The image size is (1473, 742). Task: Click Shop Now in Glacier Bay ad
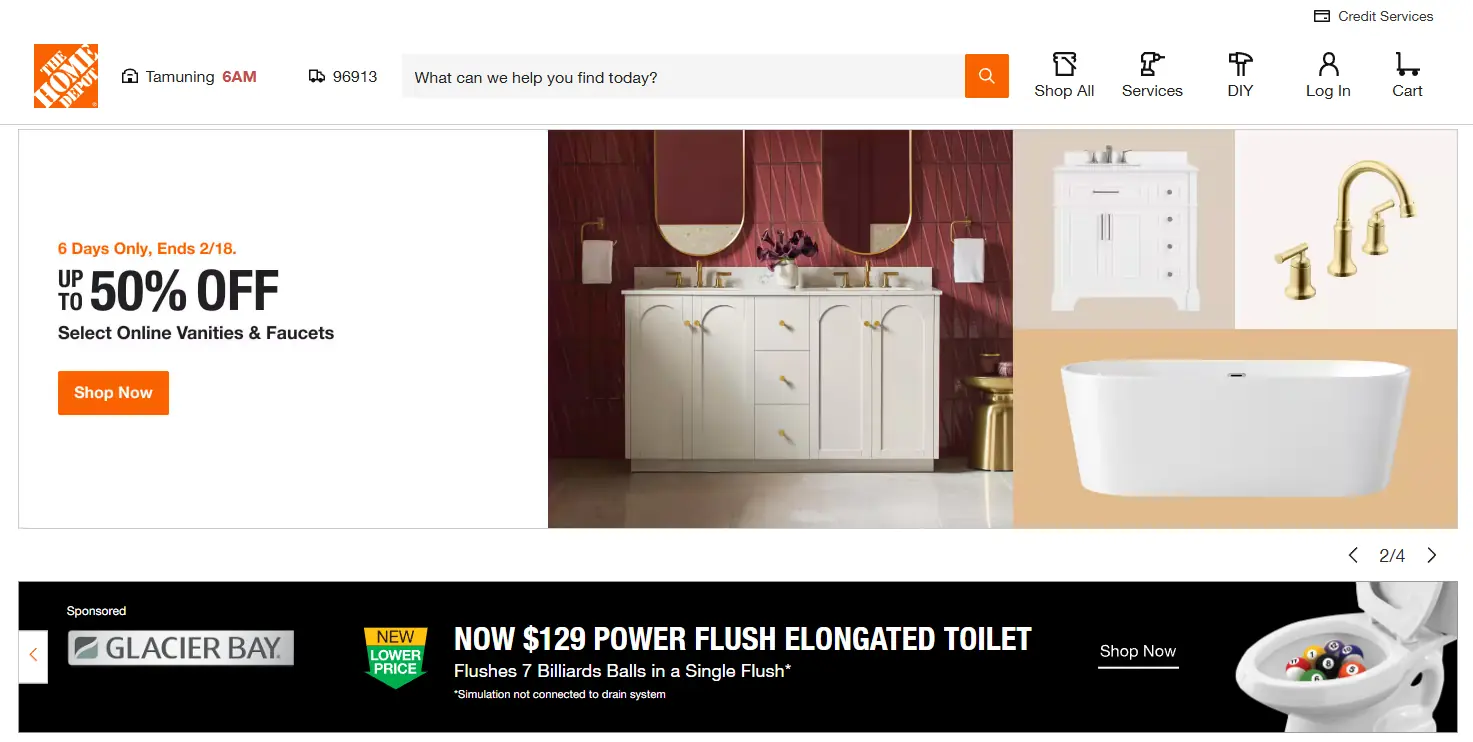pyautogui.click(x=1138, y=652)
